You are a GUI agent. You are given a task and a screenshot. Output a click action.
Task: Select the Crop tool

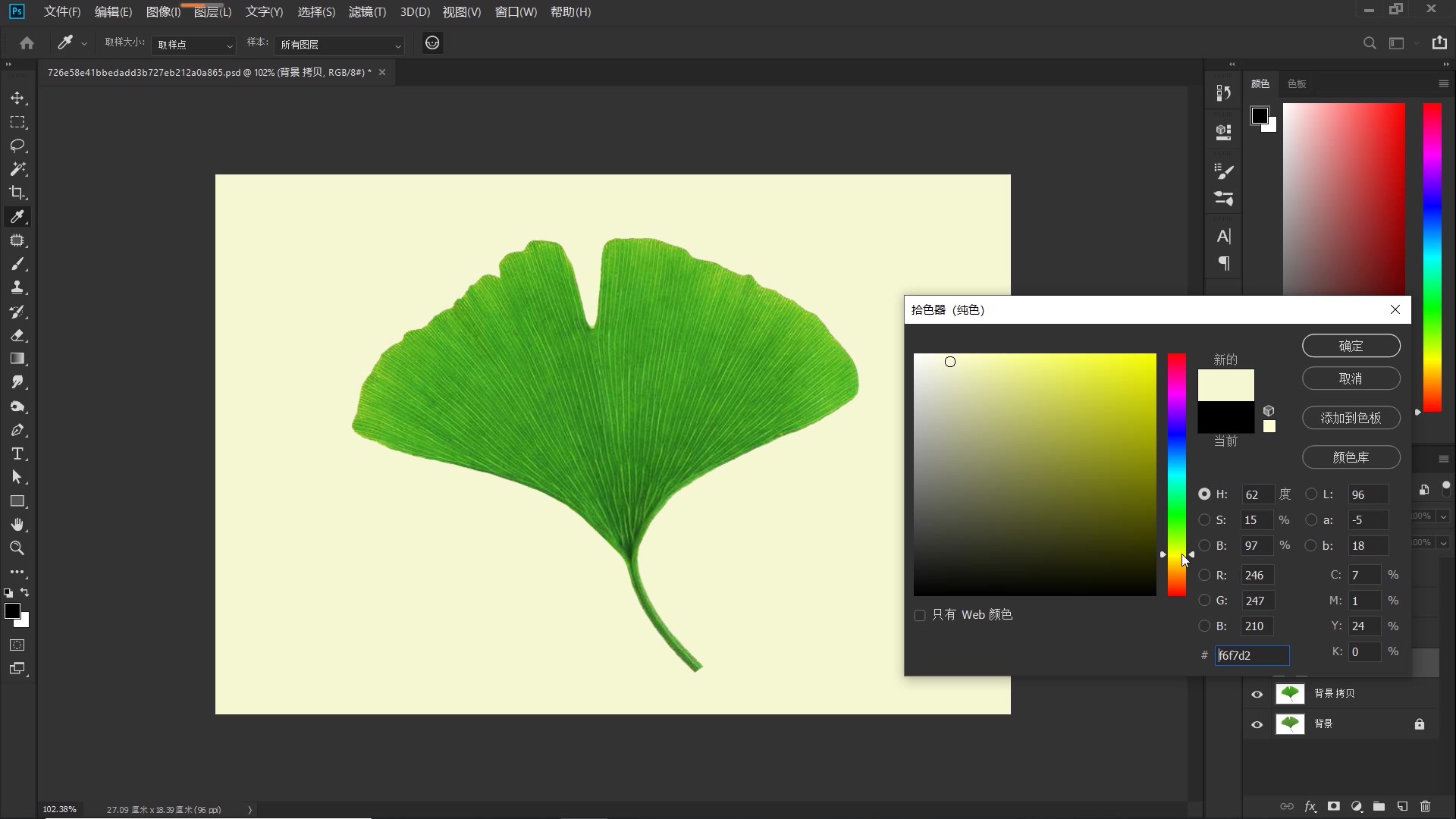click(17, 193)
